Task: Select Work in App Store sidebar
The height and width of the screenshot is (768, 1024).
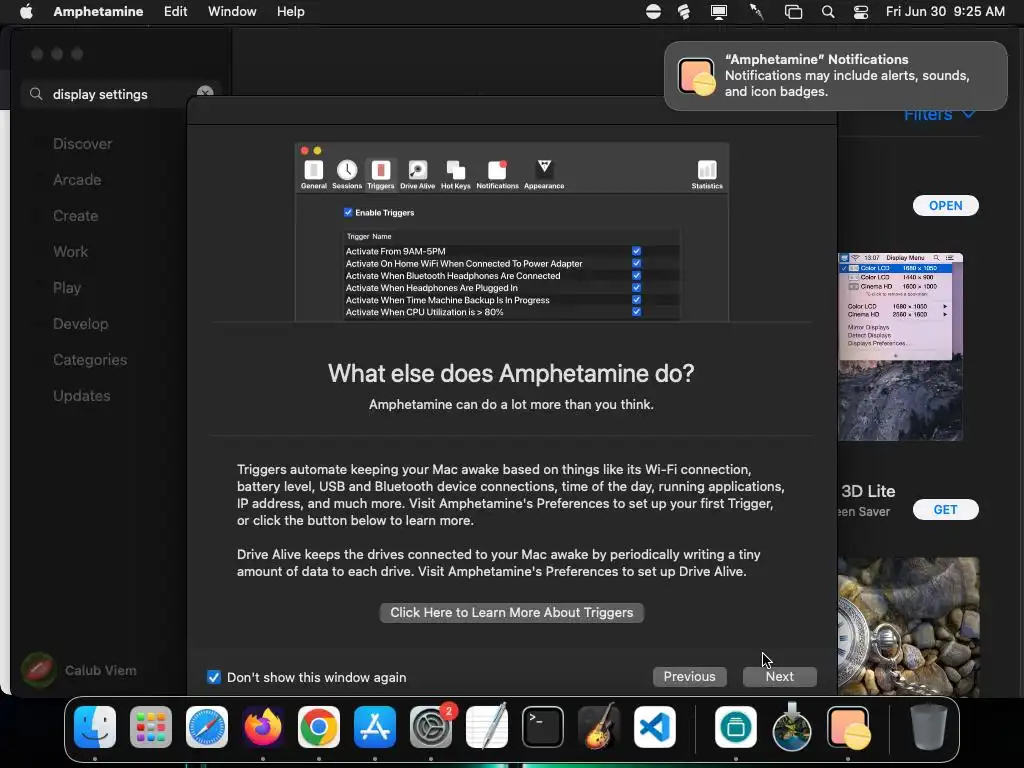Action: tap(71, 251)
